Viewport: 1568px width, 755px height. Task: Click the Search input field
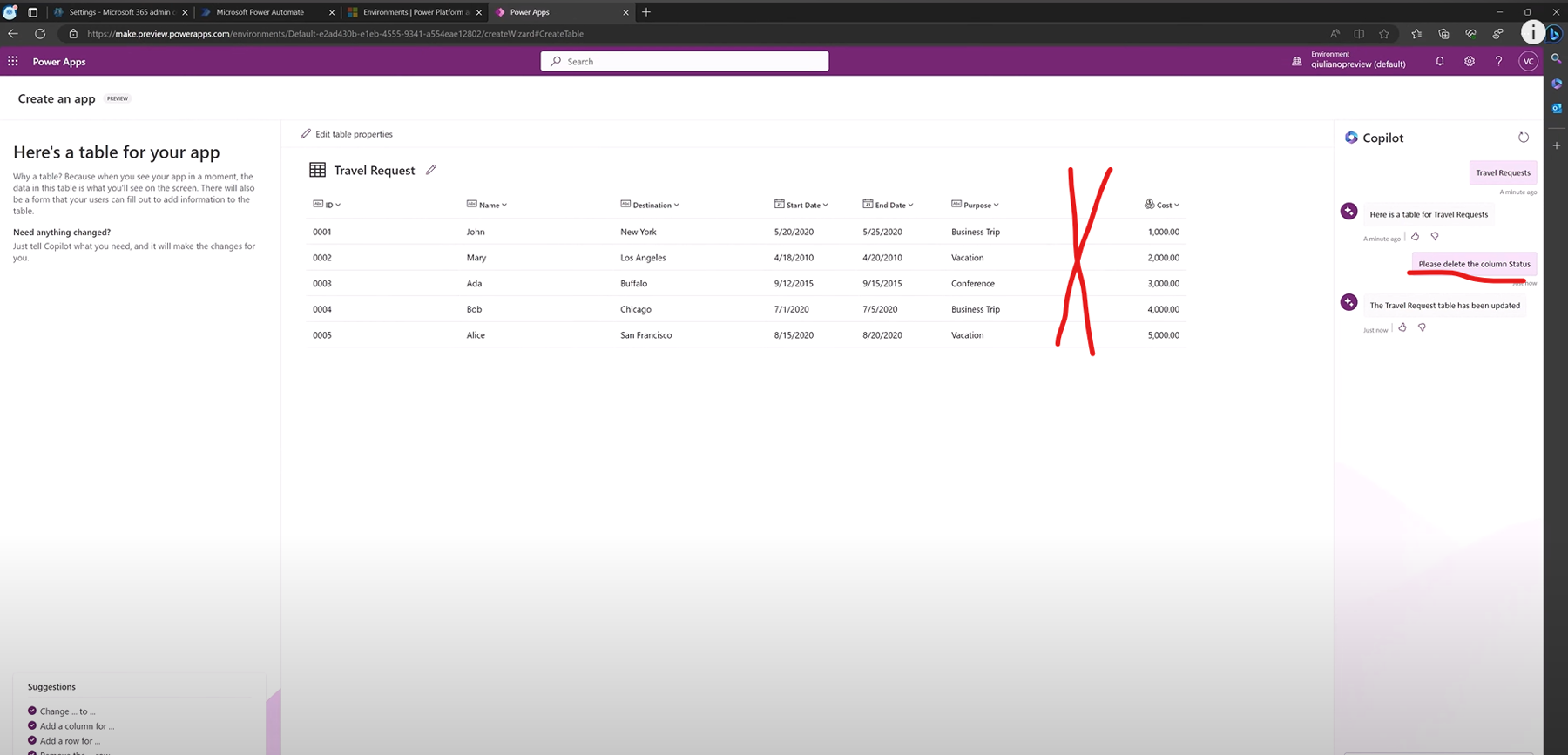[685, 61]
